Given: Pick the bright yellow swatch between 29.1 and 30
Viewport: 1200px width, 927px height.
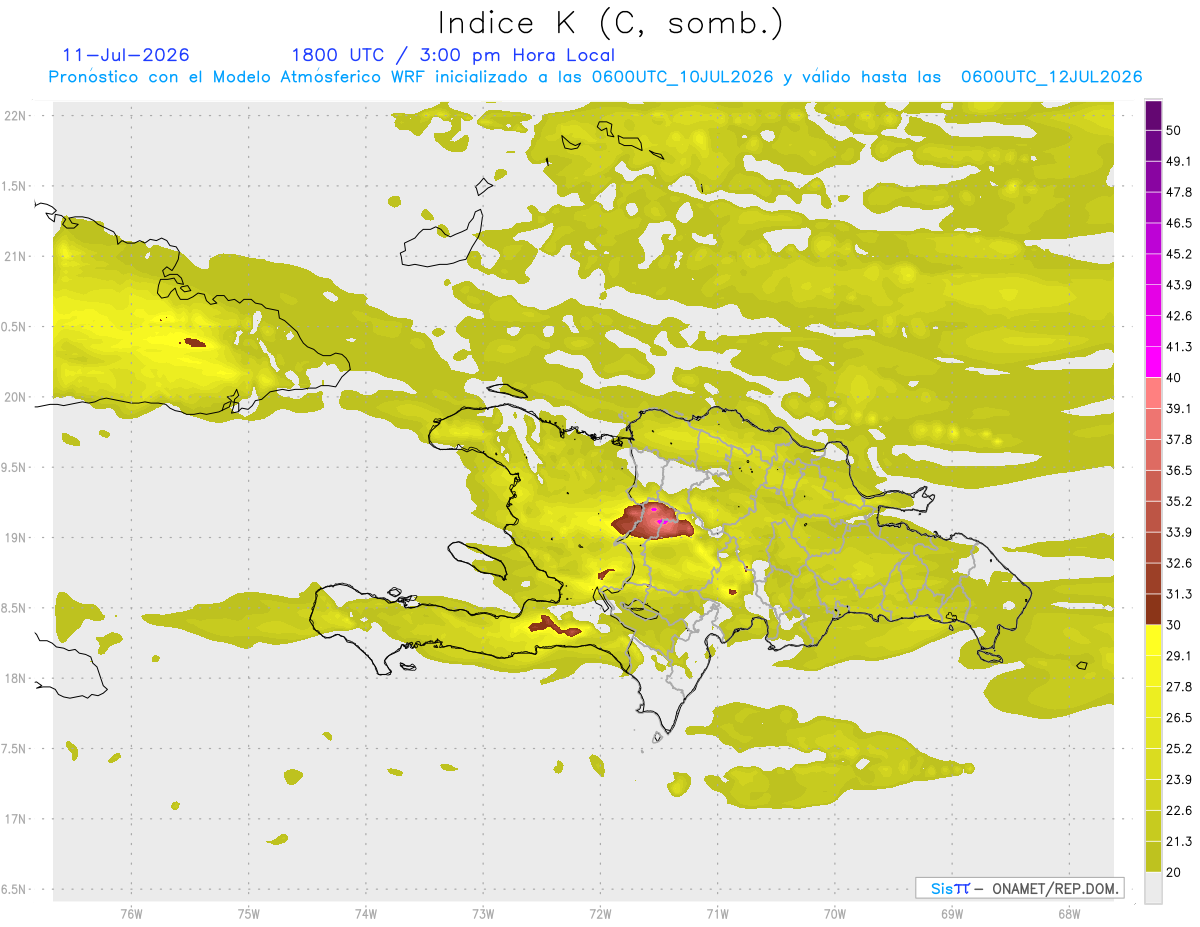Looking at the screenshot, I should pyautogui.click(x=1153, y=640).
